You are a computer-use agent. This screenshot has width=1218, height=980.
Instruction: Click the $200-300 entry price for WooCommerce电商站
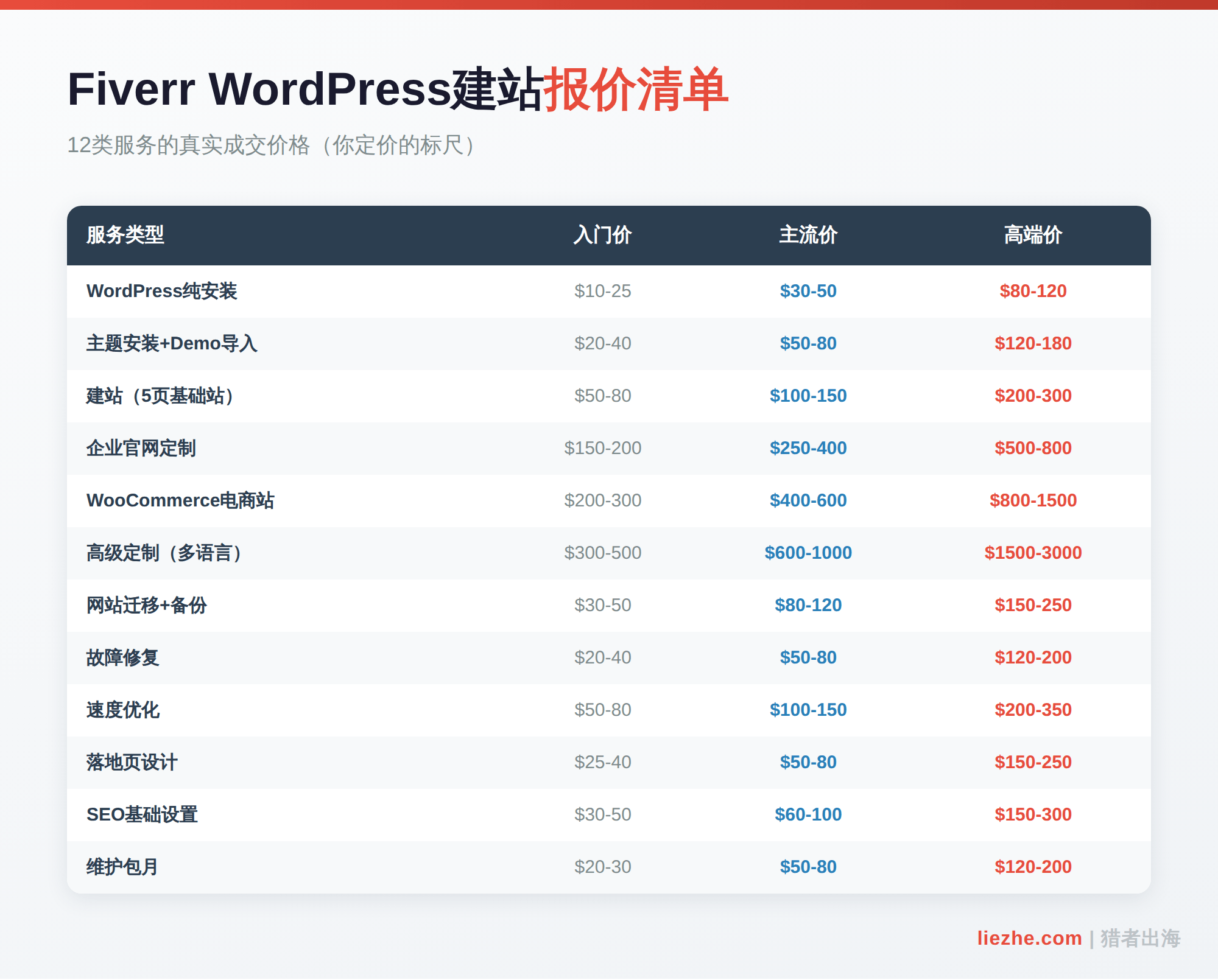[x=602, y=500]
